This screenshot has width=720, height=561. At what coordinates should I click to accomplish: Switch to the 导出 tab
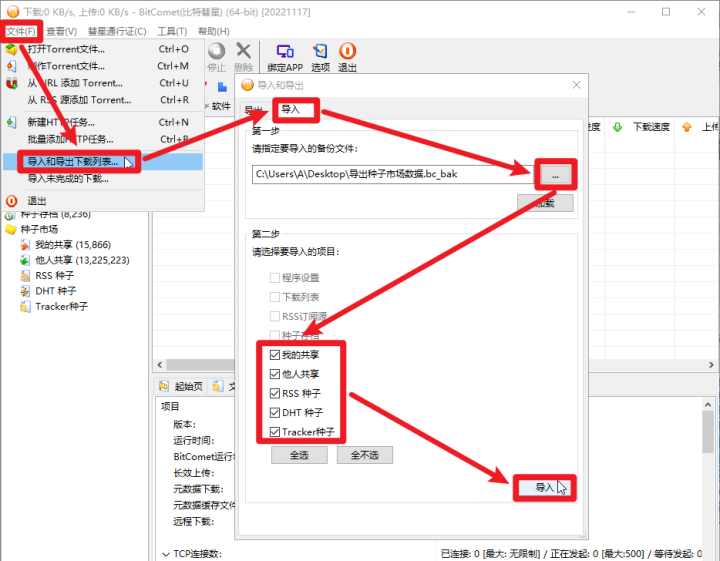click(253, 110)
